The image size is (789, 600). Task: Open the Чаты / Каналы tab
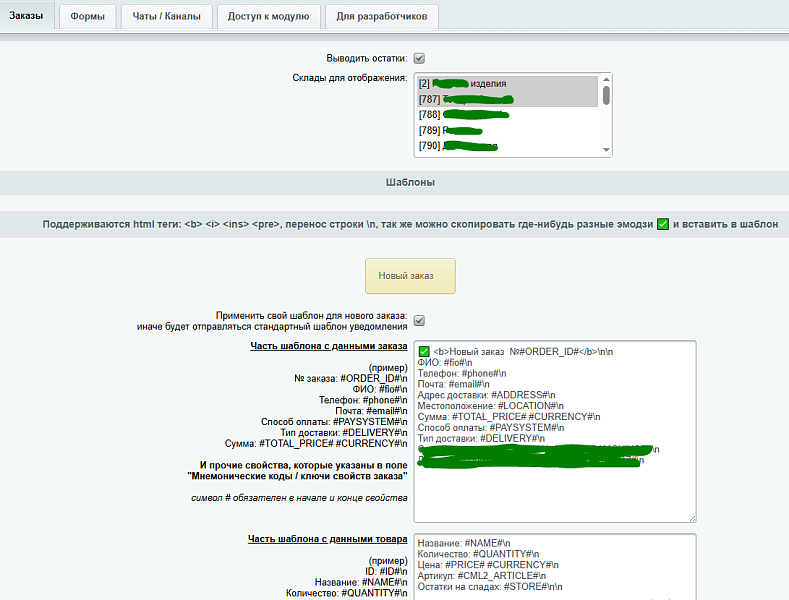click(x=167, y=17)
